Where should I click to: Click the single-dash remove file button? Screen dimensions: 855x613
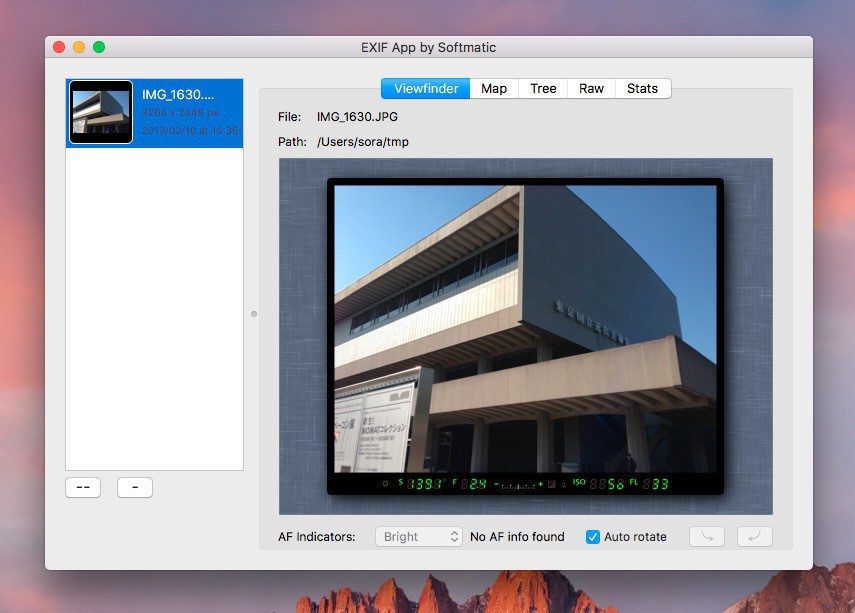135,488
